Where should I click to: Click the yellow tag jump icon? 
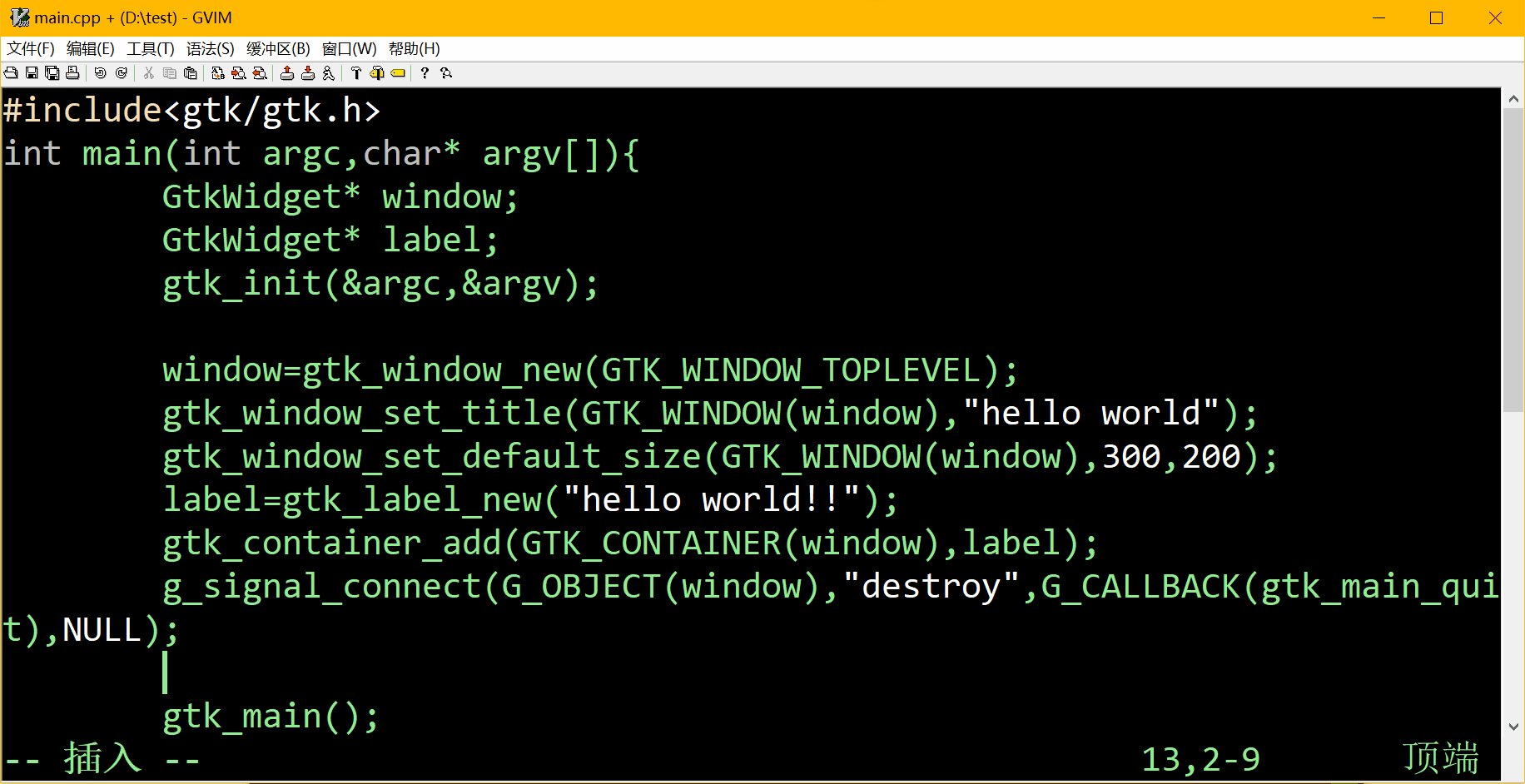pos(398,73)
